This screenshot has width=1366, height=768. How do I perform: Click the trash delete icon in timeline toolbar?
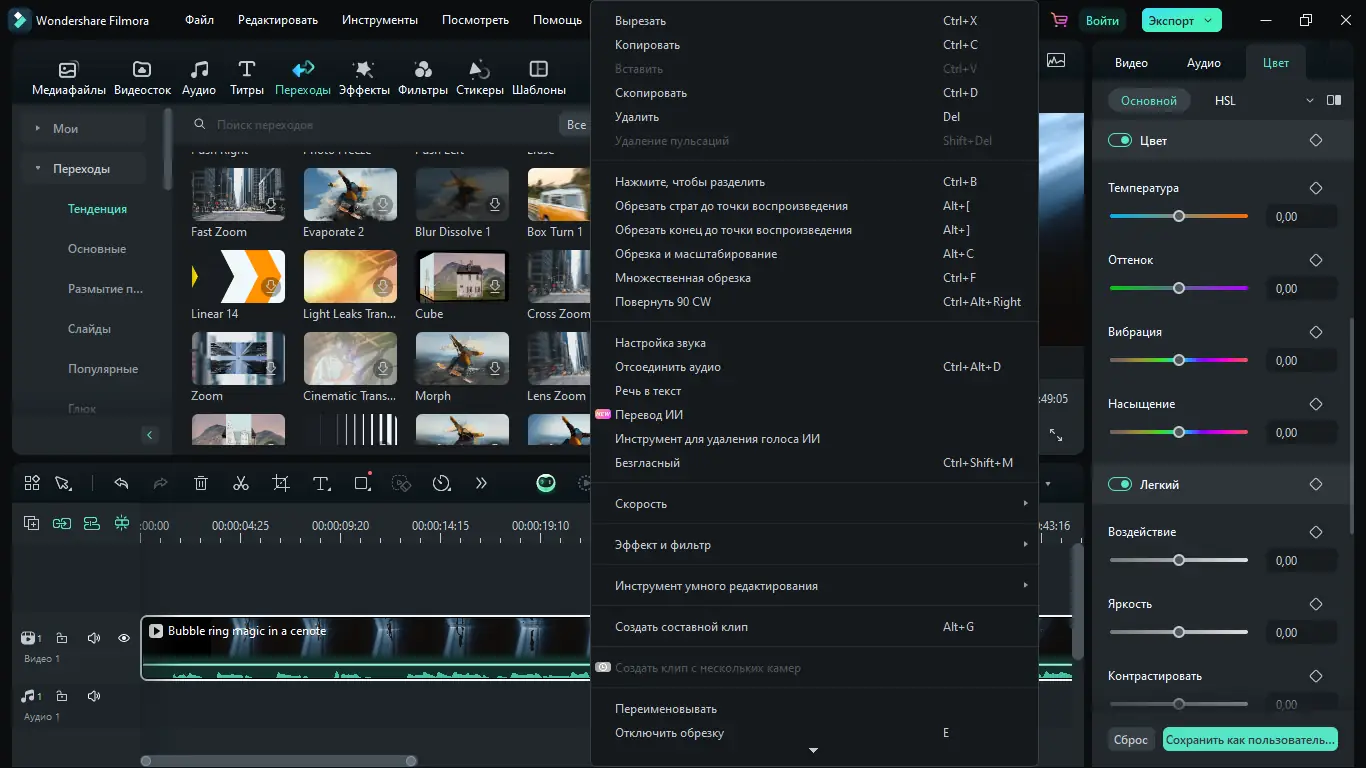[x=201, y=483]
